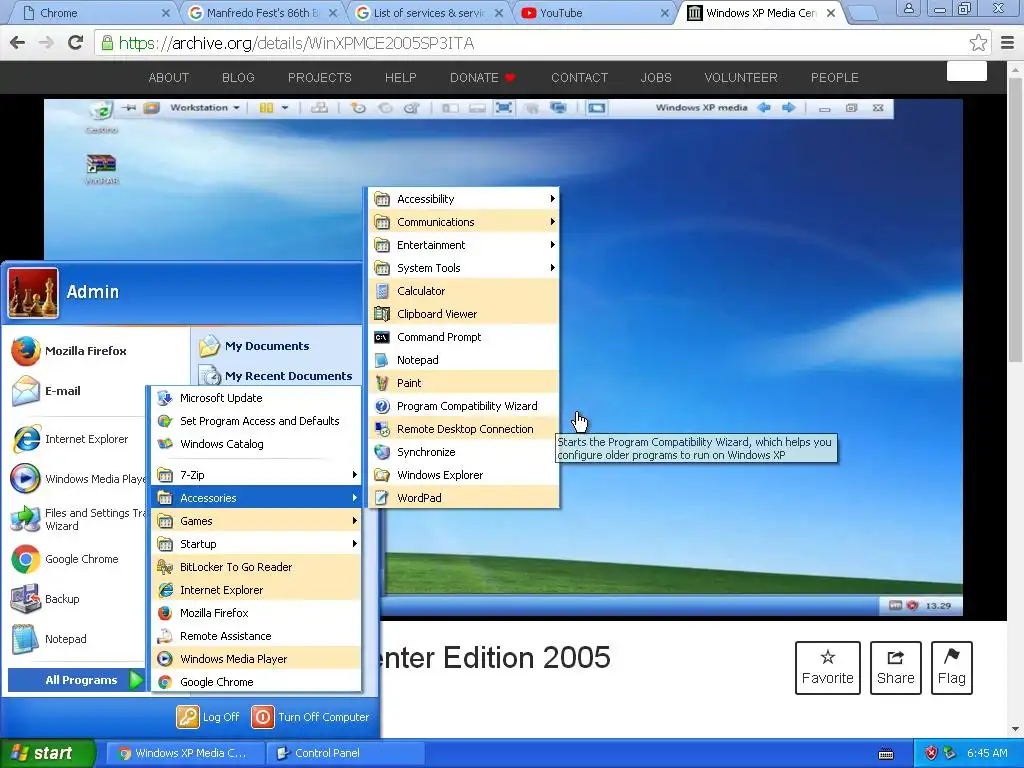Expand Entertainment submenu

464,245
